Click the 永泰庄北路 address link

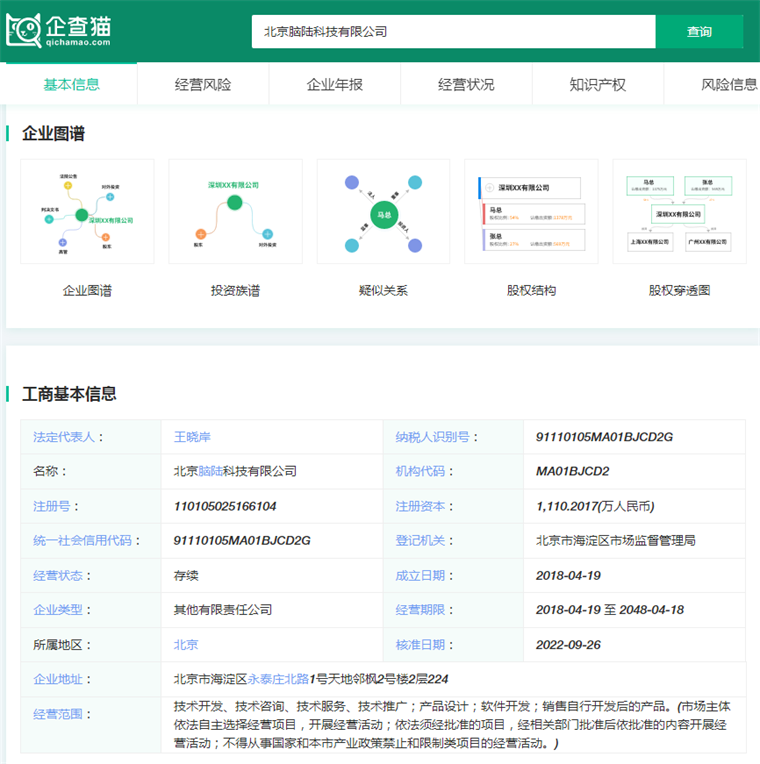point(278,679)
